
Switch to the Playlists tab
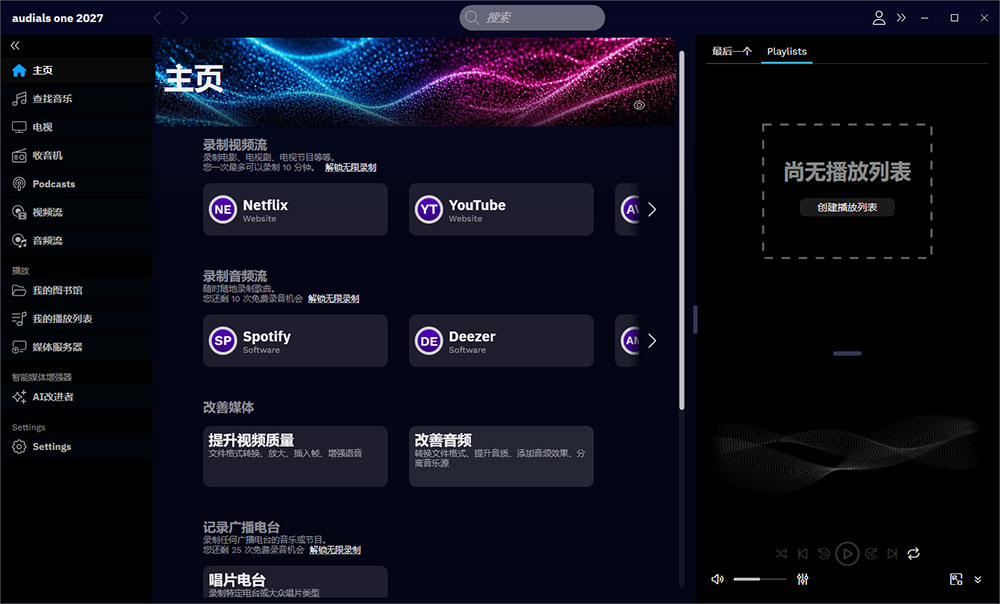click(x=787, y=52)
